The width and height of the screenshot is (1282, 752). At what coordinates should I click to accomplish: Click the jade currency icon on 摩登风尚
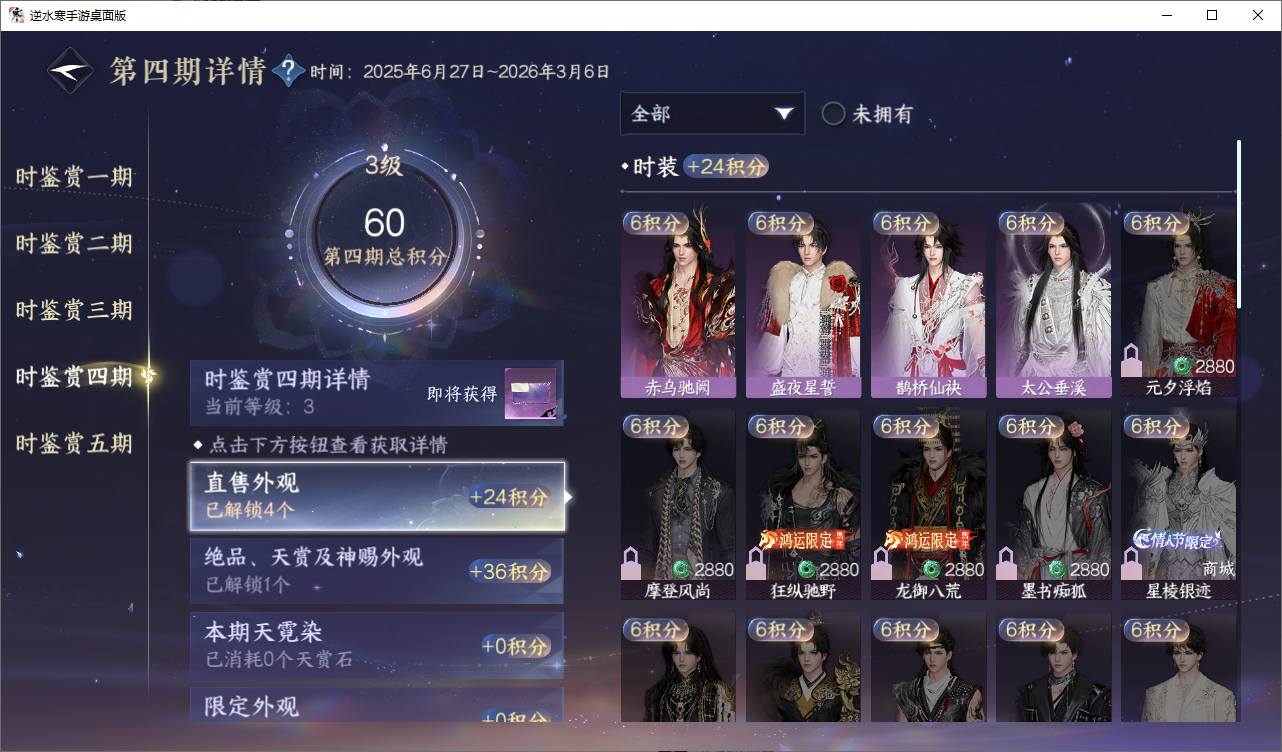pos(682,570)
